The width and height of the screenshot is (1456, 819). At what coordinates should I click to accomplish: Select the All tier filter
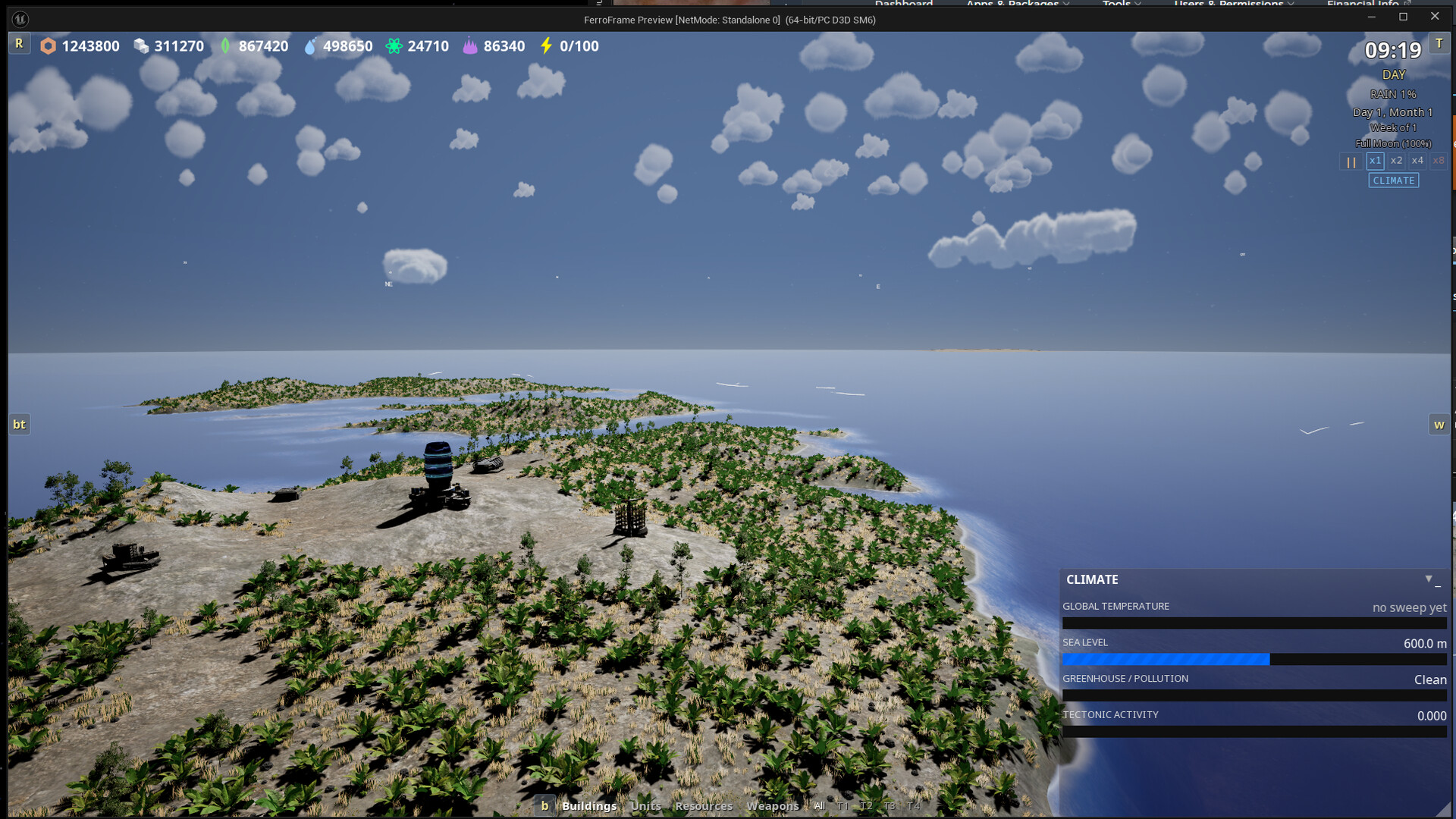(820, 806)
